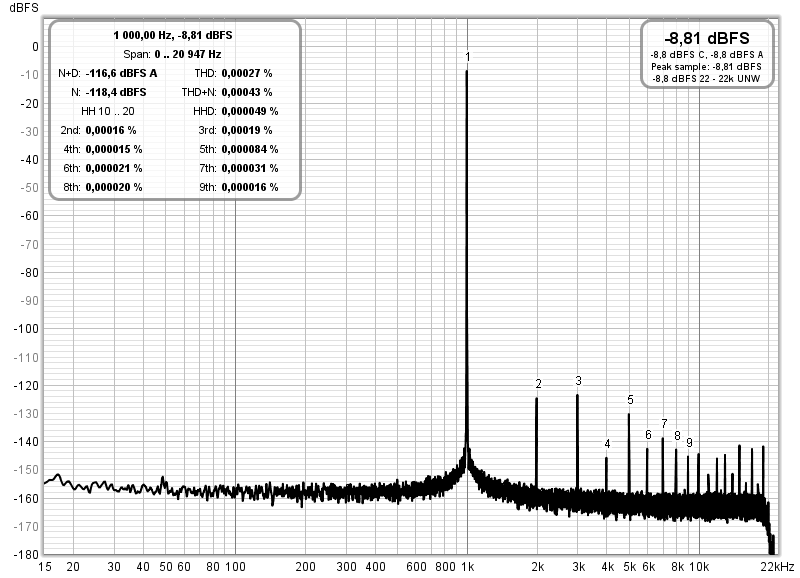The height and width of the screenshot is (578, 800).
Task: Click harmonic marker "4" above the 4k spike
Action: tap(607, 444)
